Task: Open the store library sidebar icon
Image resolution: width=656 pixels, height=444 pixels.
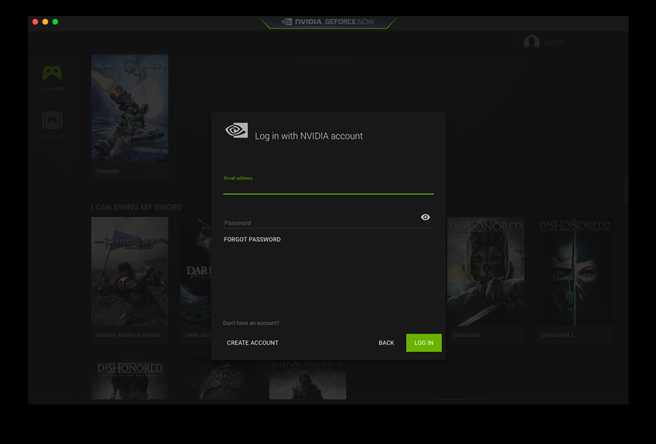Action: click(52, 121)
